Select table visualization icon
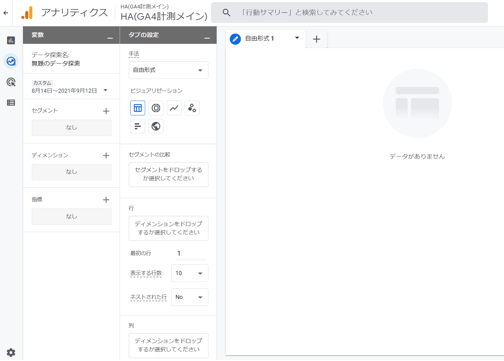Image resolution: width=504 pixels, height=361 pixels. (138, 108)
